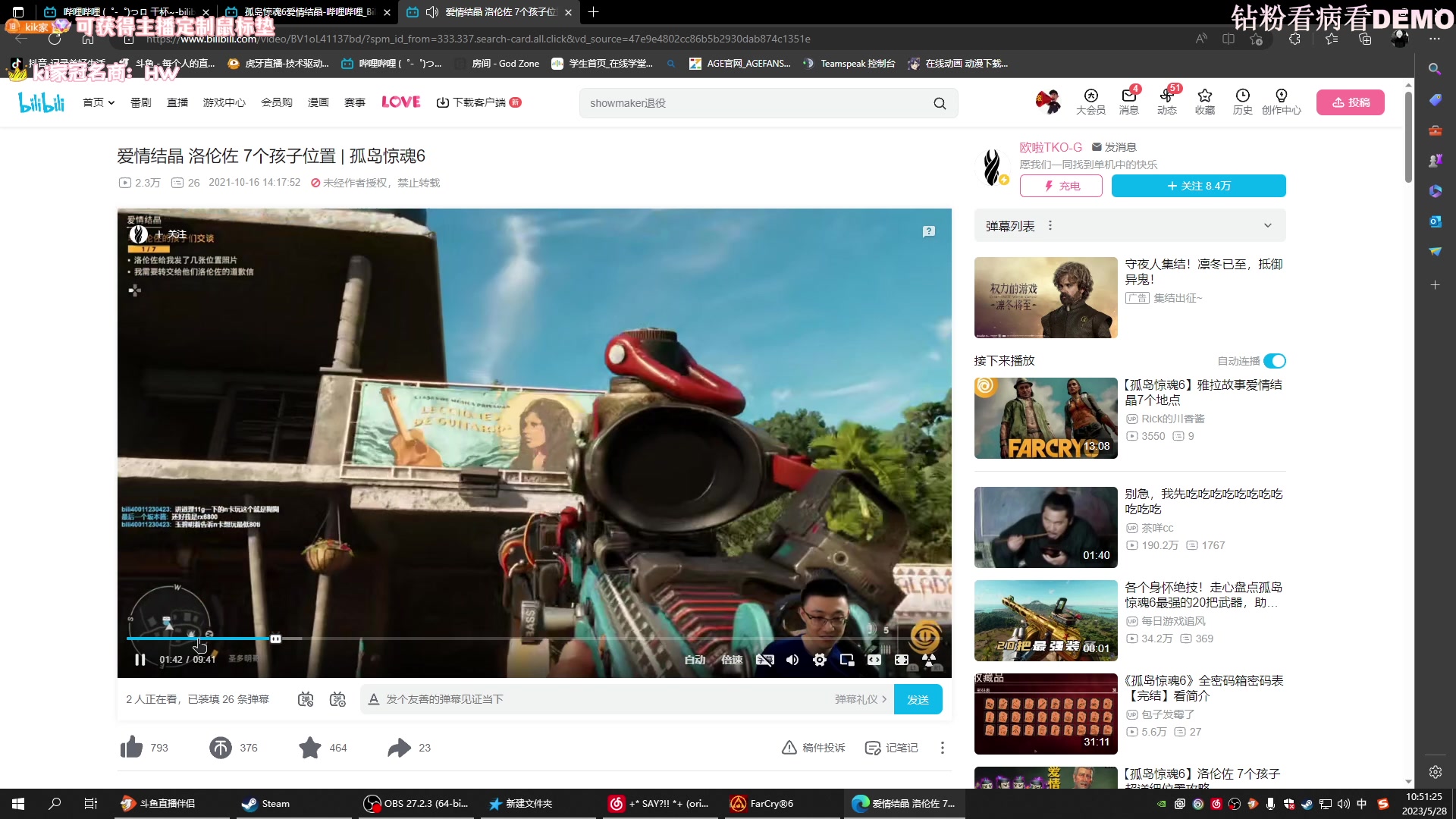
Task: Enable picture-in-picture mode in the player
Action: coord(847,660)
